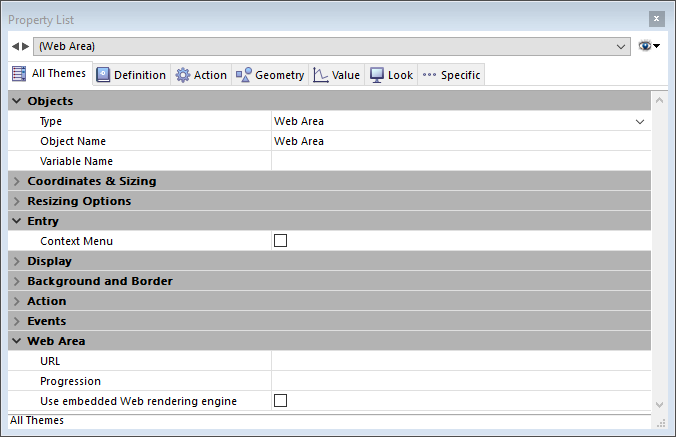Click the URL value field
676x437 pixels.
pyautogui.click(x=460, y=361)
